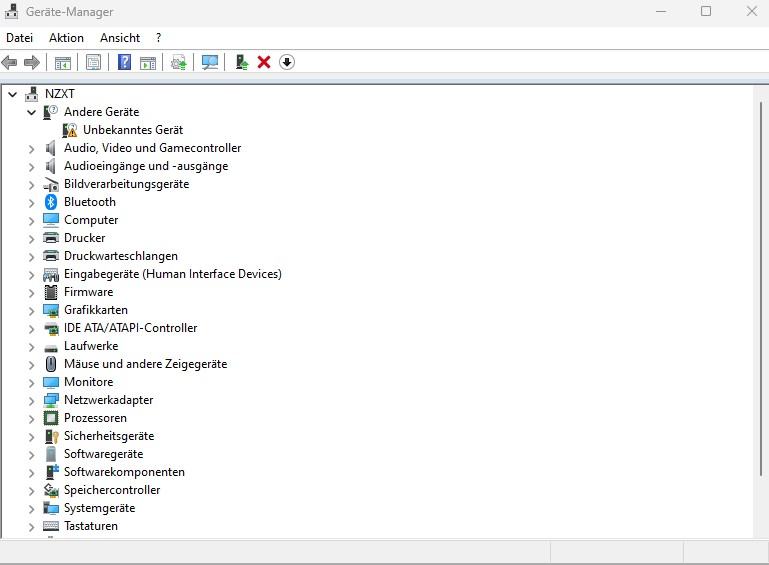This screenshot has height=565, width=769.
Task: Expand the Eingabegeräte (Human Interface Devices) chevron
Action: [x=31, y=275]
